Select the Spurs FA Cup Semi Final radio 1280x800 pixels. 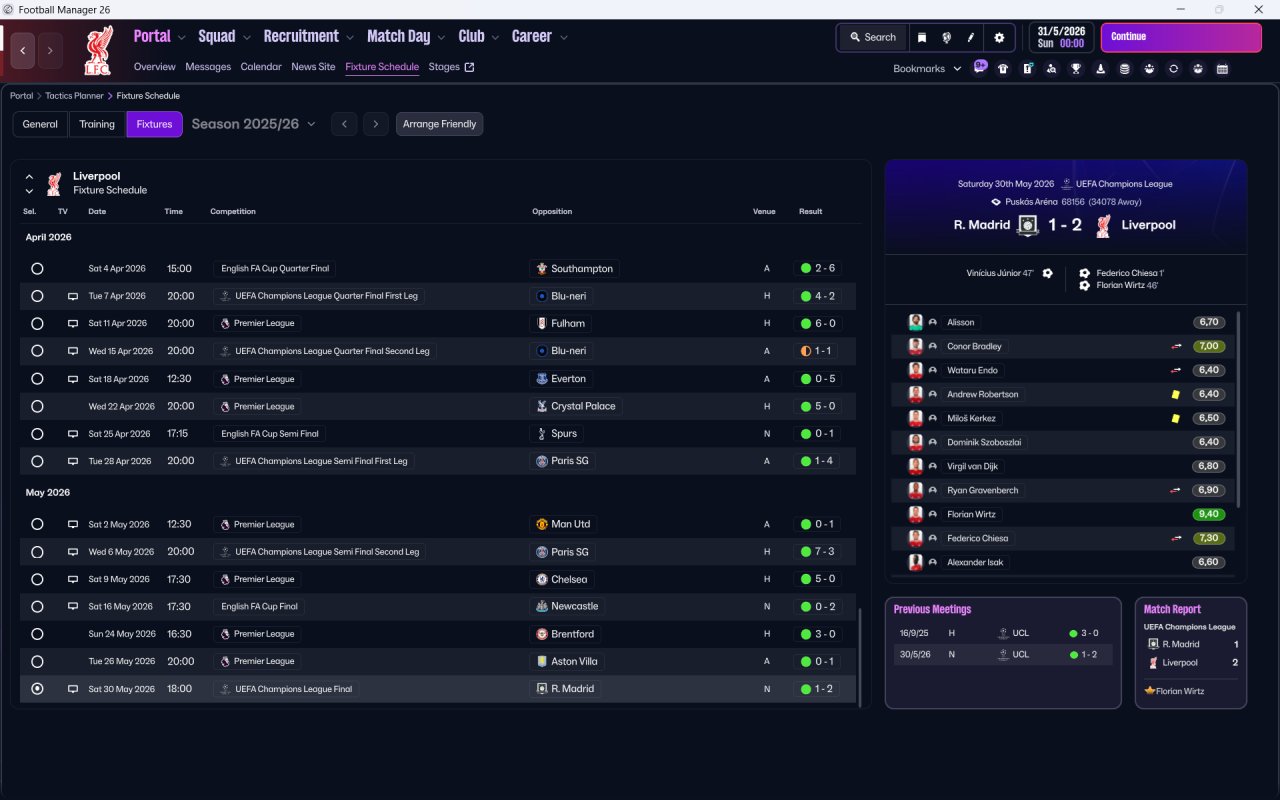coord(37,434)
